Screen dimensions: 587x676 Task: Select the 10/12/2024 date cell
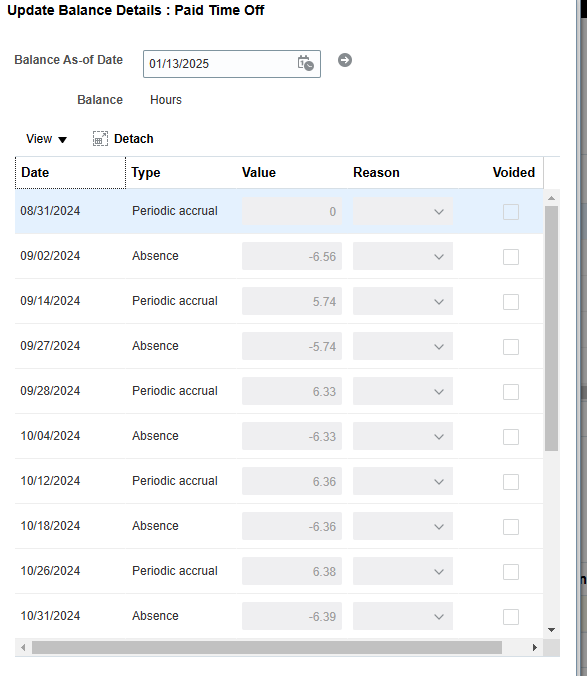(50, 481)
